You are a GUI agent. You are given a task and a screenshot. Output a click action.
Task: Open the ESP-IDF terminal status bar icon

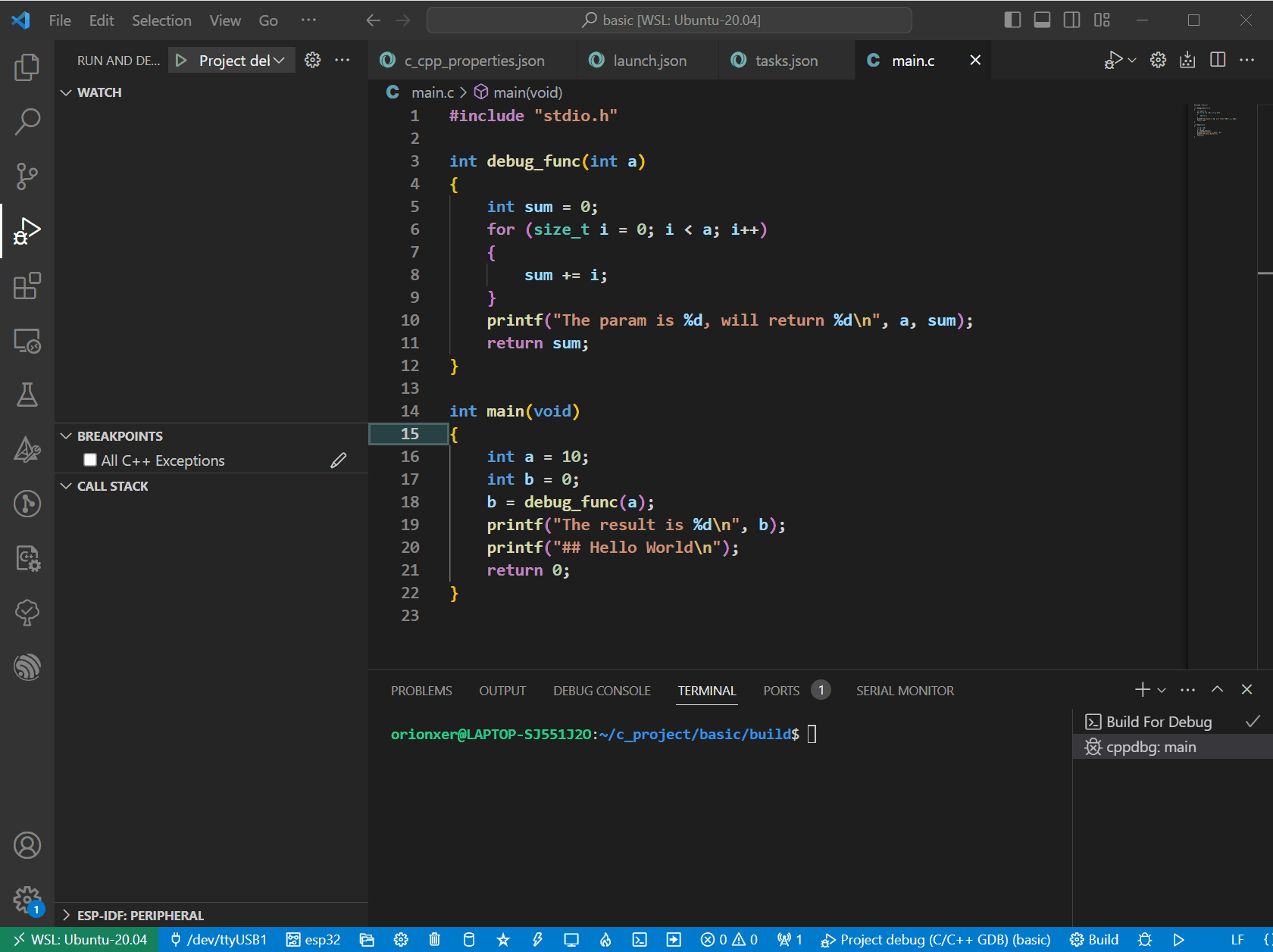[640, 940]
